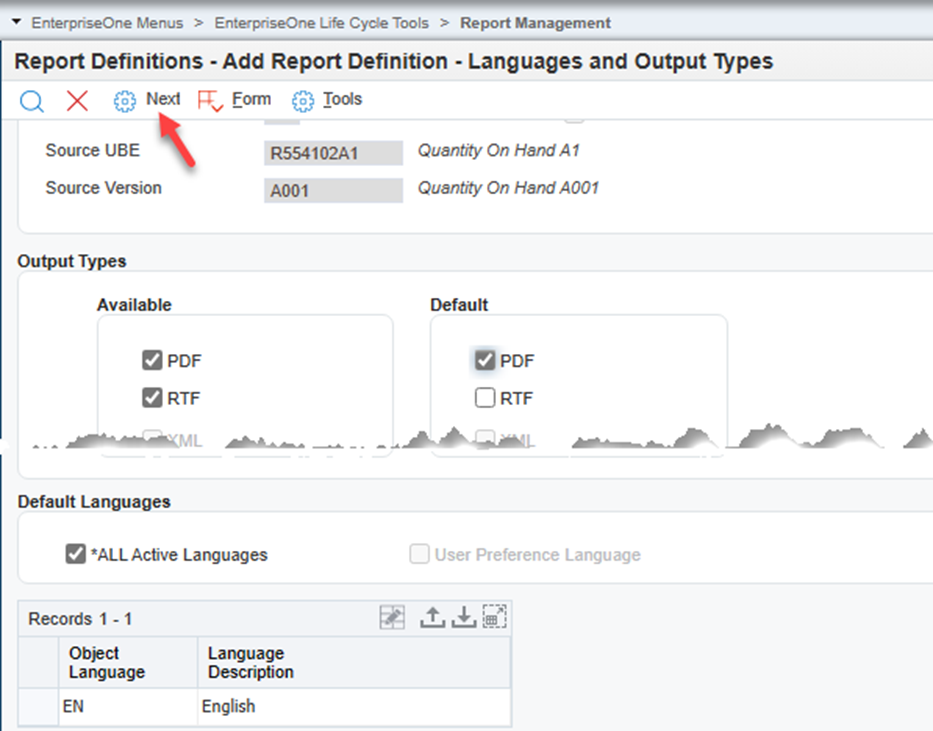Click the Language Description column header
Image resolution: width=933 pixels, height=731 pixels.
(354, 662)
